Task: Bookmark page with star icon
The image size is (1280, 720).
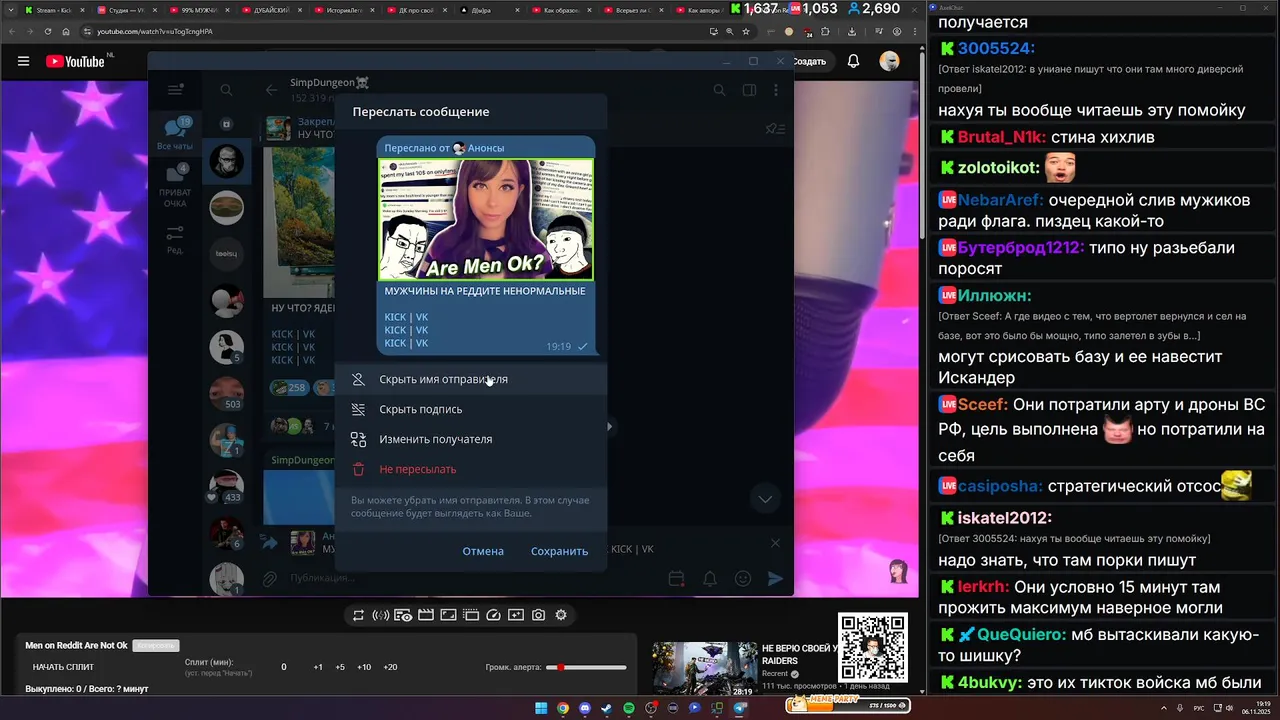Action: 745,31
